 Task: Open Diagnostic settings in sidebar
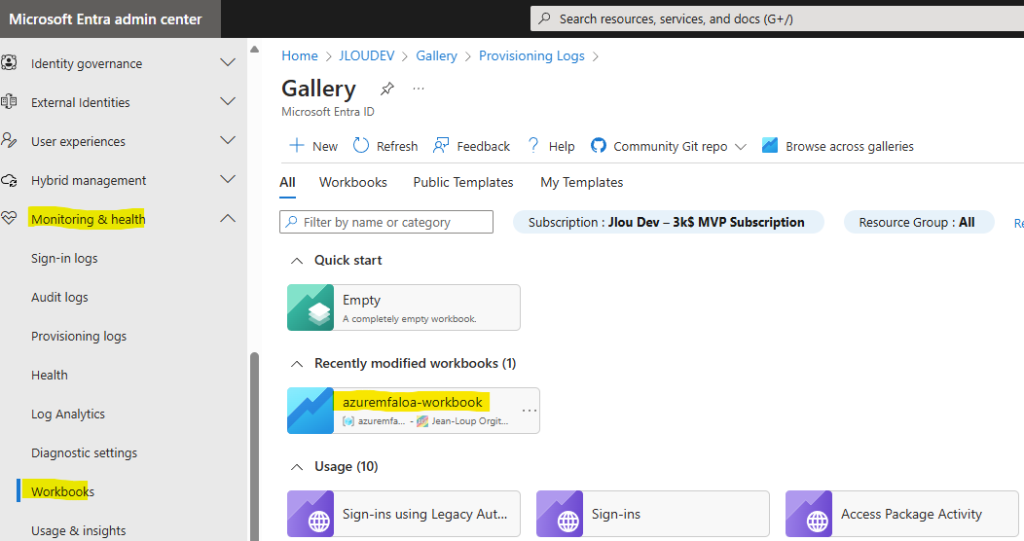coord(84,453)
